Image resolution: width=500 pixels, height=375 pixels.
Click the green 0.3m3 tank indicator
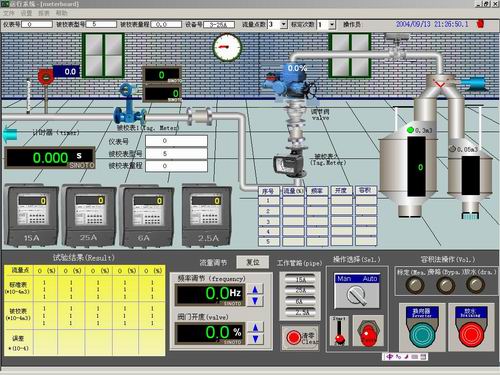(410, 130)
